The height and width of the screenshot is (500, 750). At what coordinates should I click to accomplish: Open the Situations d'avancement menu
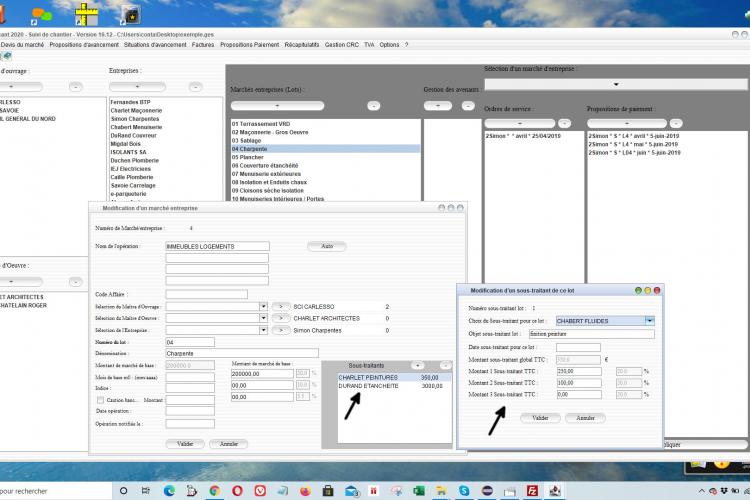pyautogui.click(x=155, y=44)
